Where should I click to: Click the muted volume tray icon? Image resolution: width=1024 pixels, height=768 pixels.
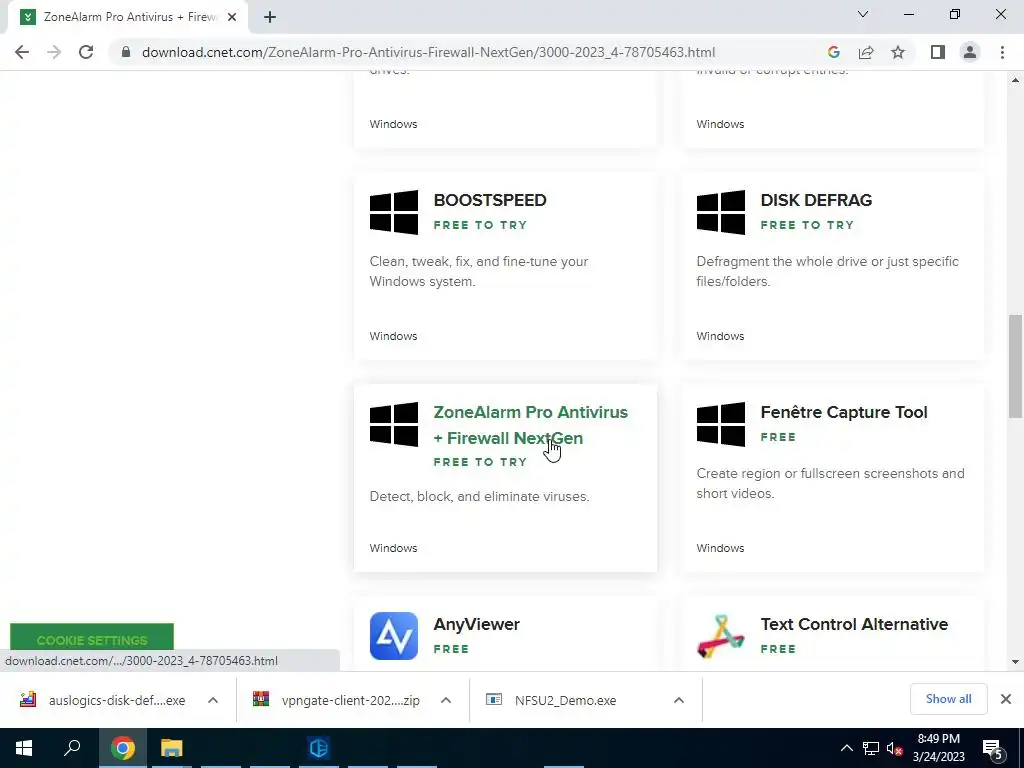(894, 748)
